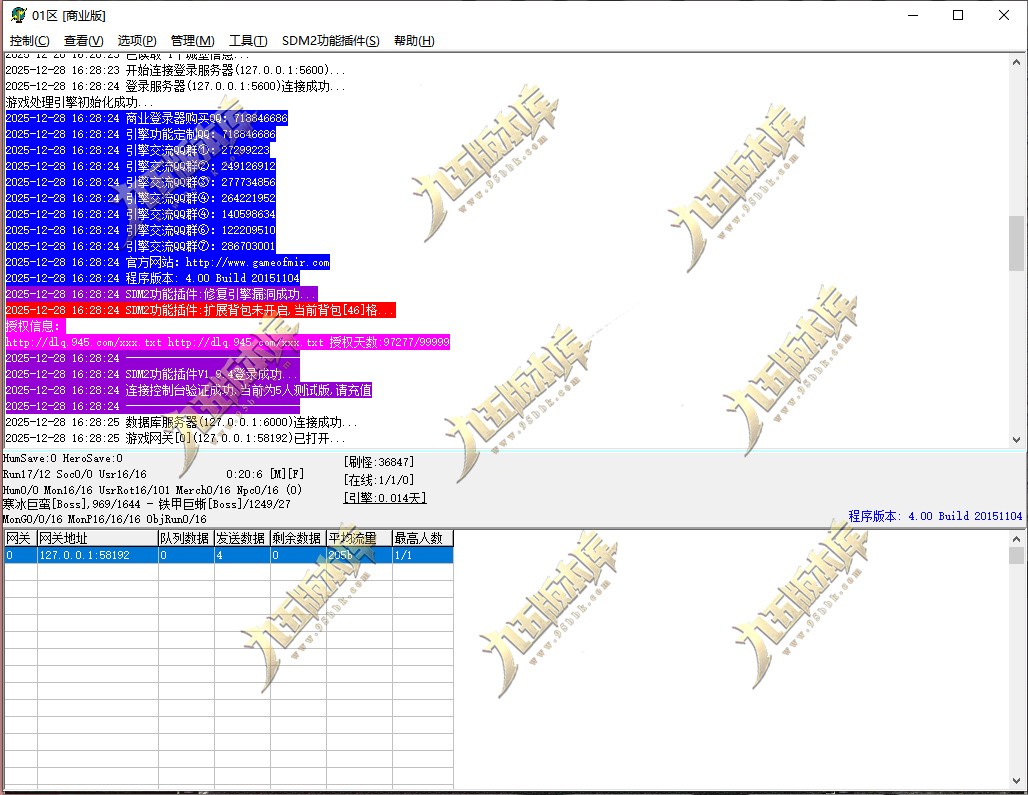The height and width of the screenshot is (795, 1028).
Task: Click the app icon in title bar
Action: (18, 15)
